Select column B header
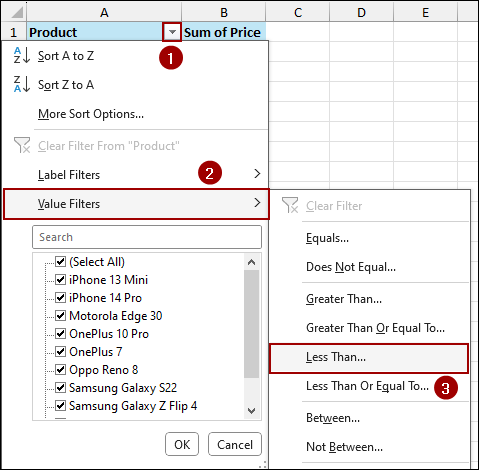The height and width of the screenshot is (470, 479). pos(224,12)
